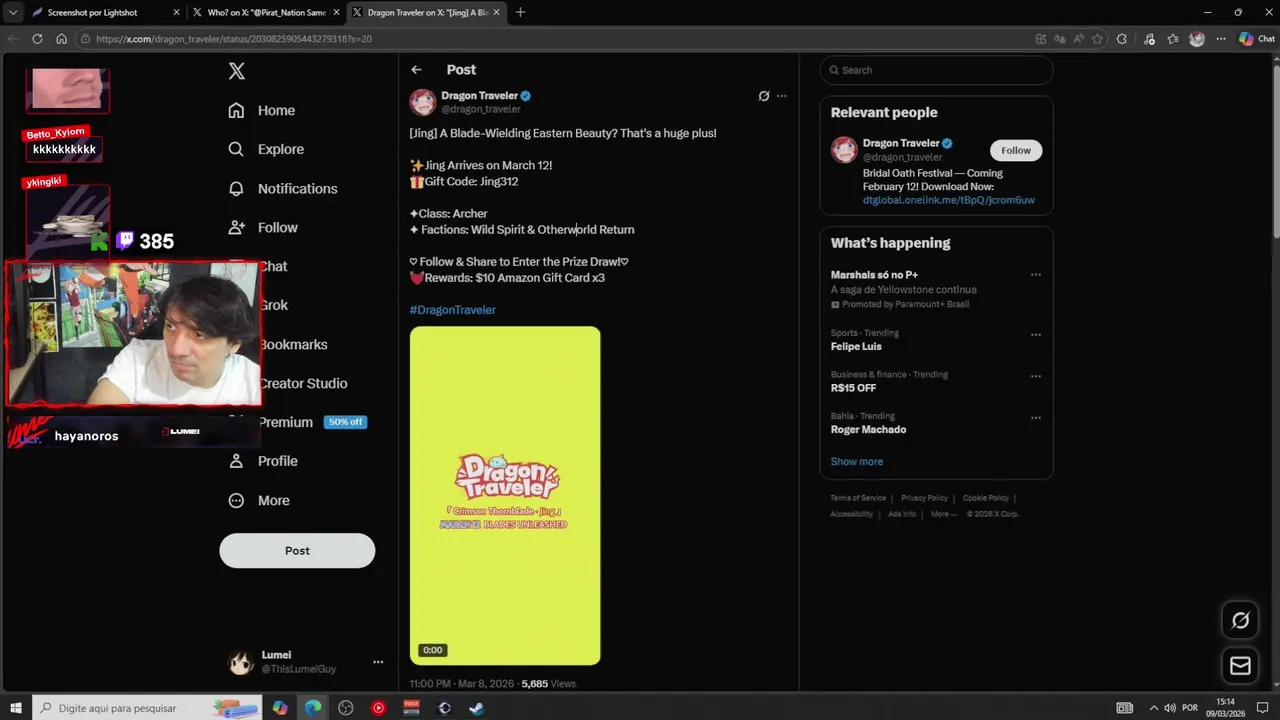Follow Dragon Traveler in Relevant people

(1016, 150)
